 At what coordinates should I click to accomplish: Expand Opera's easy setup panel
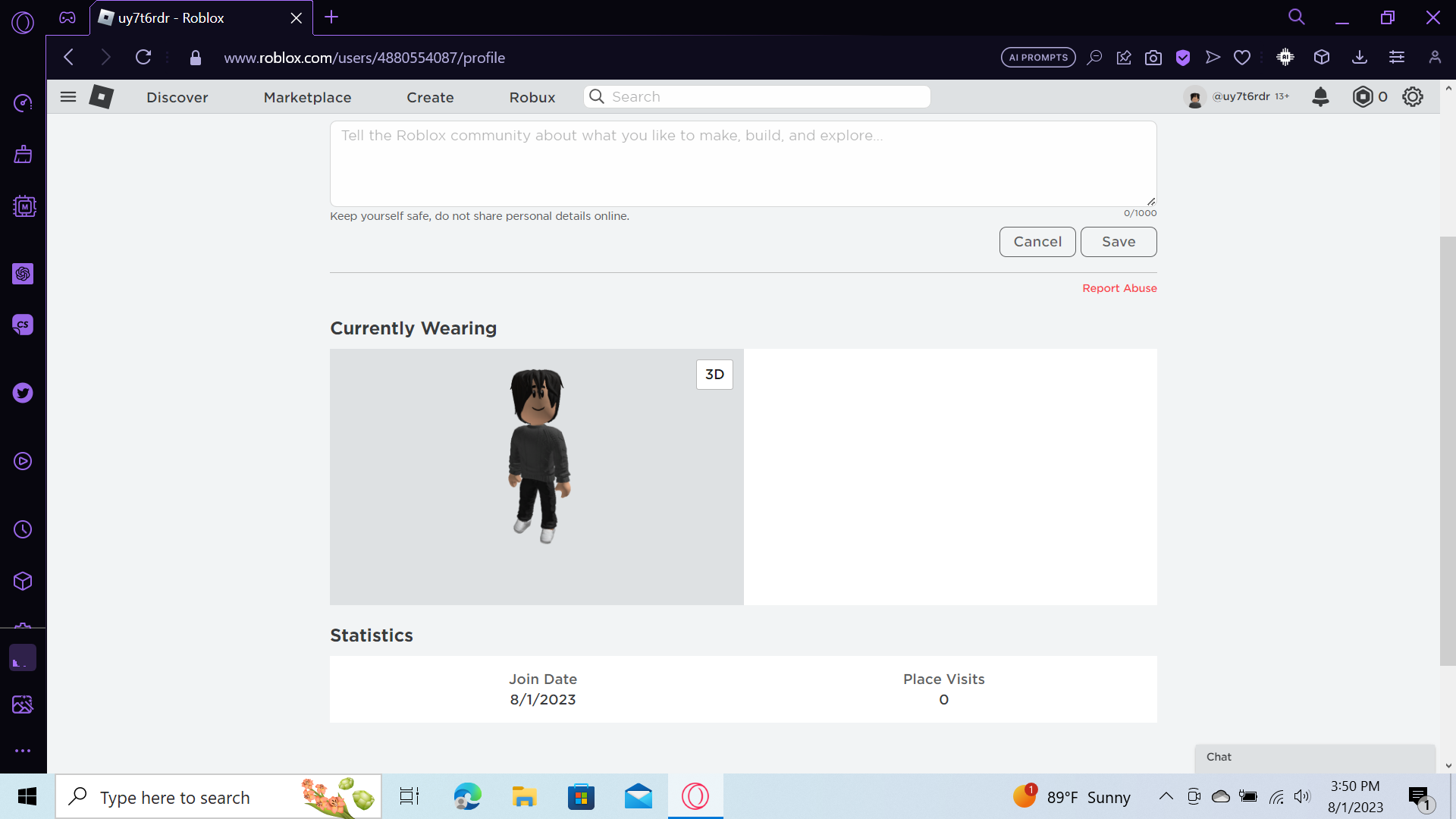point(1396,57)
